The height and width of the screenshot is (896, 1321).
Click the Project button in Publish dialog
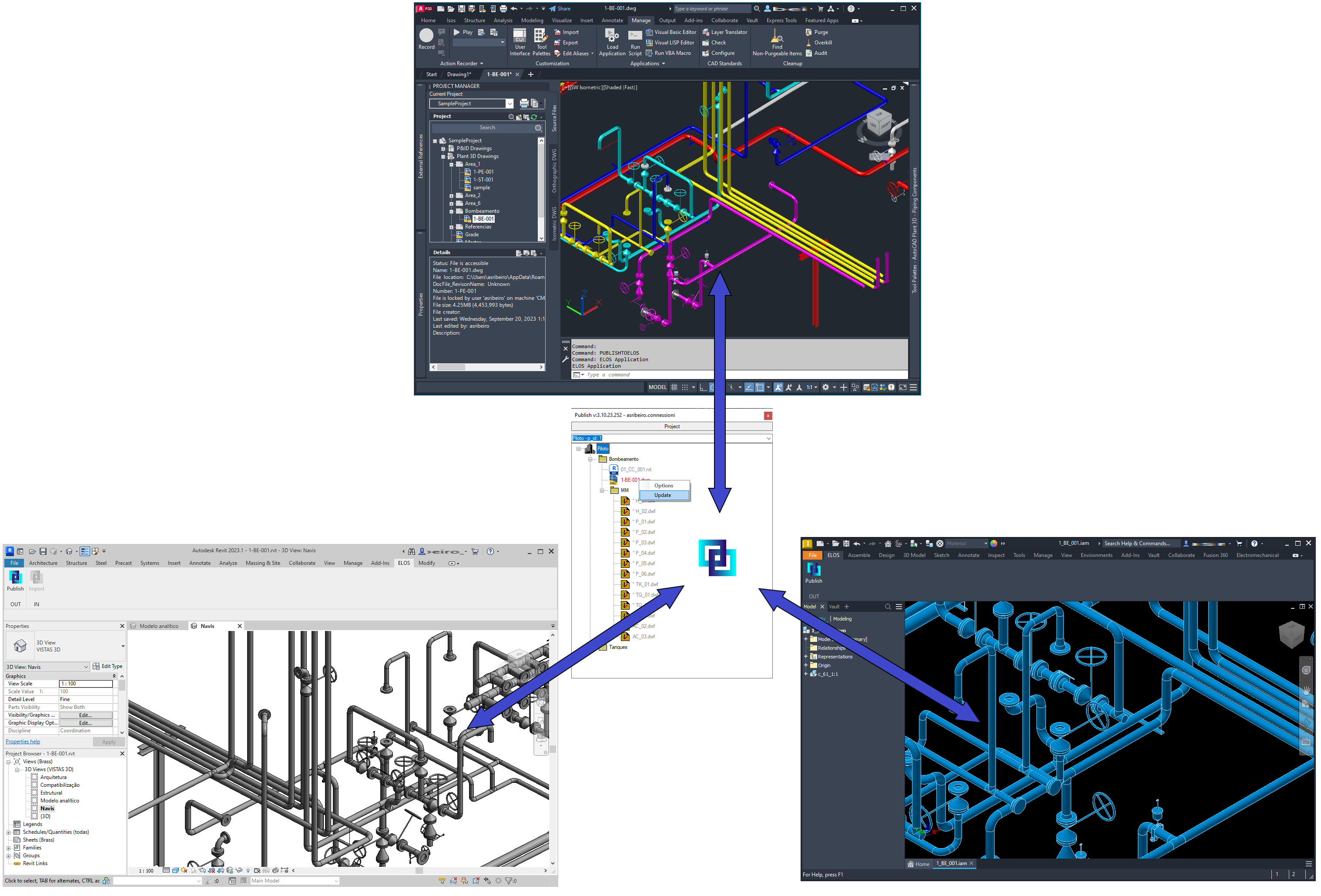(671, 426)
